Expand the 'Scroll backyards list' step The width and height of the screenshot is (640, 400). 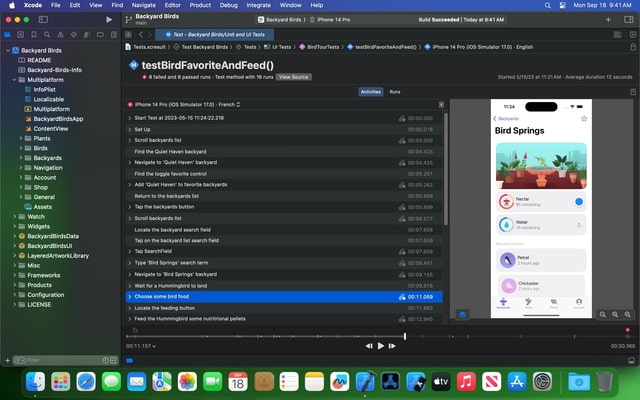(x=130, y=140)
